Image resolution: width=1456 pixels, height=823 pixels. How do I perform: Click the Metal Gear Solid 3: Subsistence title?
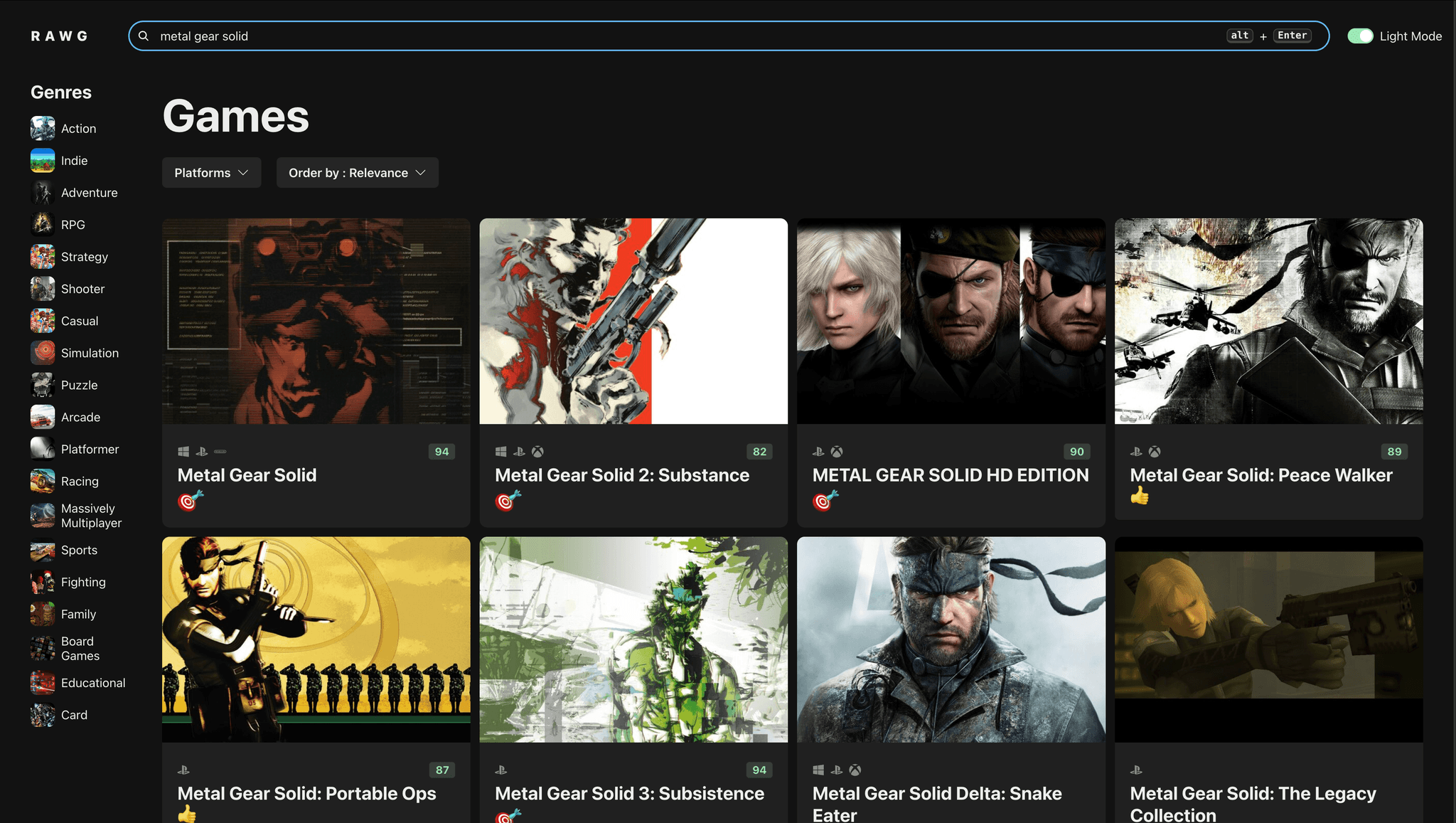click(629, 794)
